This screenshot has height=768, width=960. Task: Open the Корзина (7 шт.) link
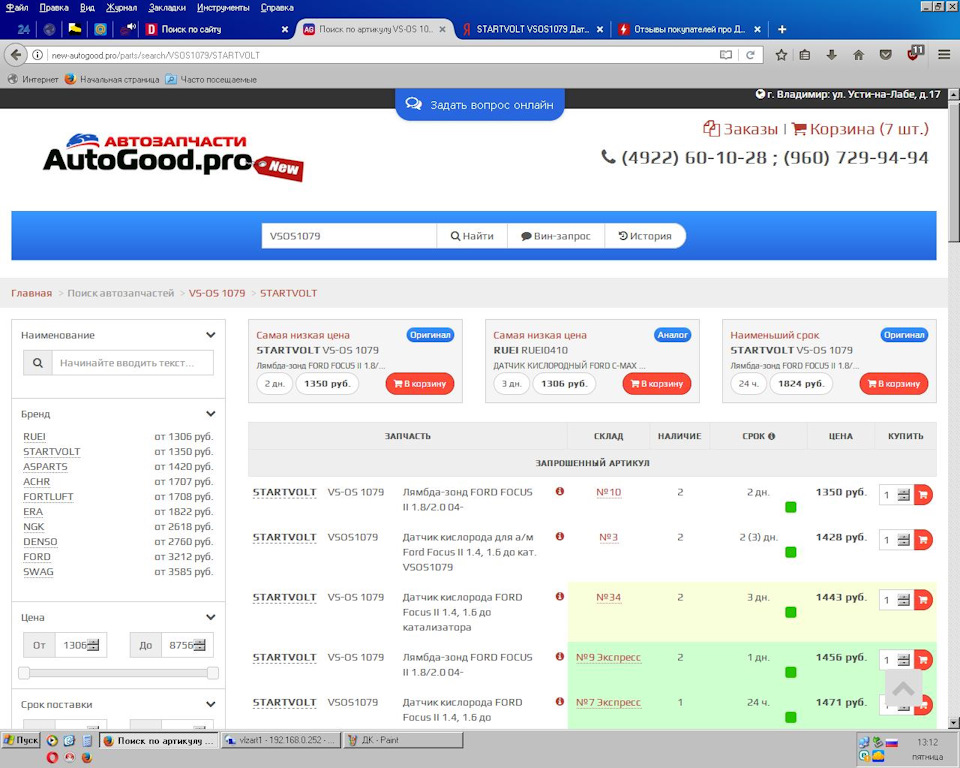coord(860,129)
